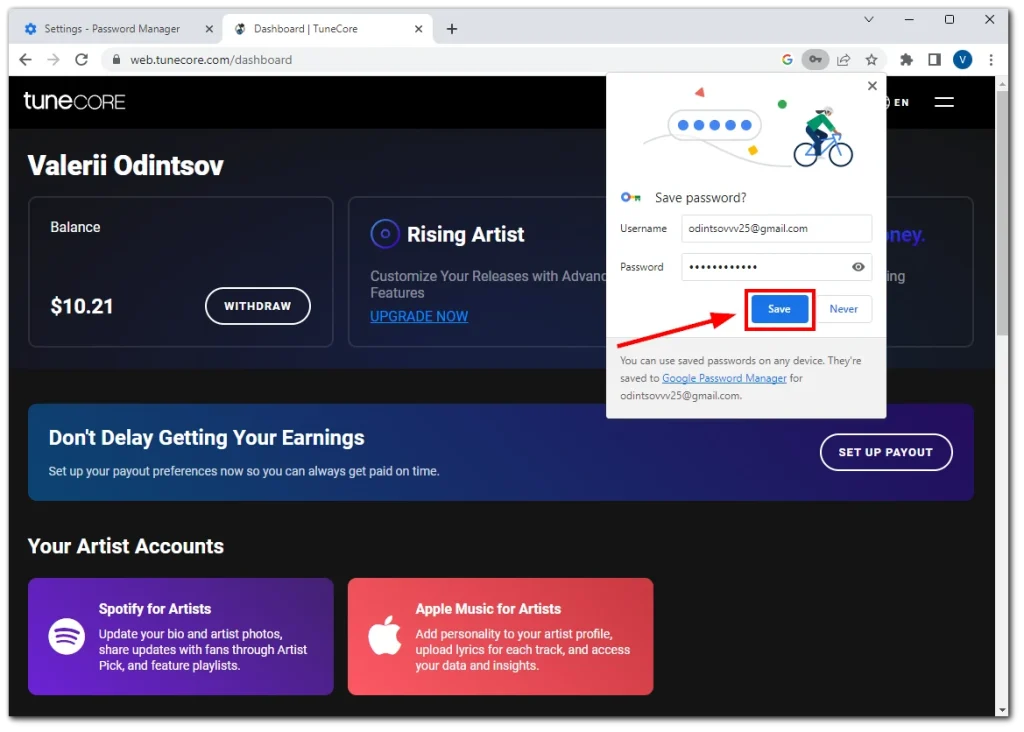
Task: Click the address bar URL
Action: 210,59
